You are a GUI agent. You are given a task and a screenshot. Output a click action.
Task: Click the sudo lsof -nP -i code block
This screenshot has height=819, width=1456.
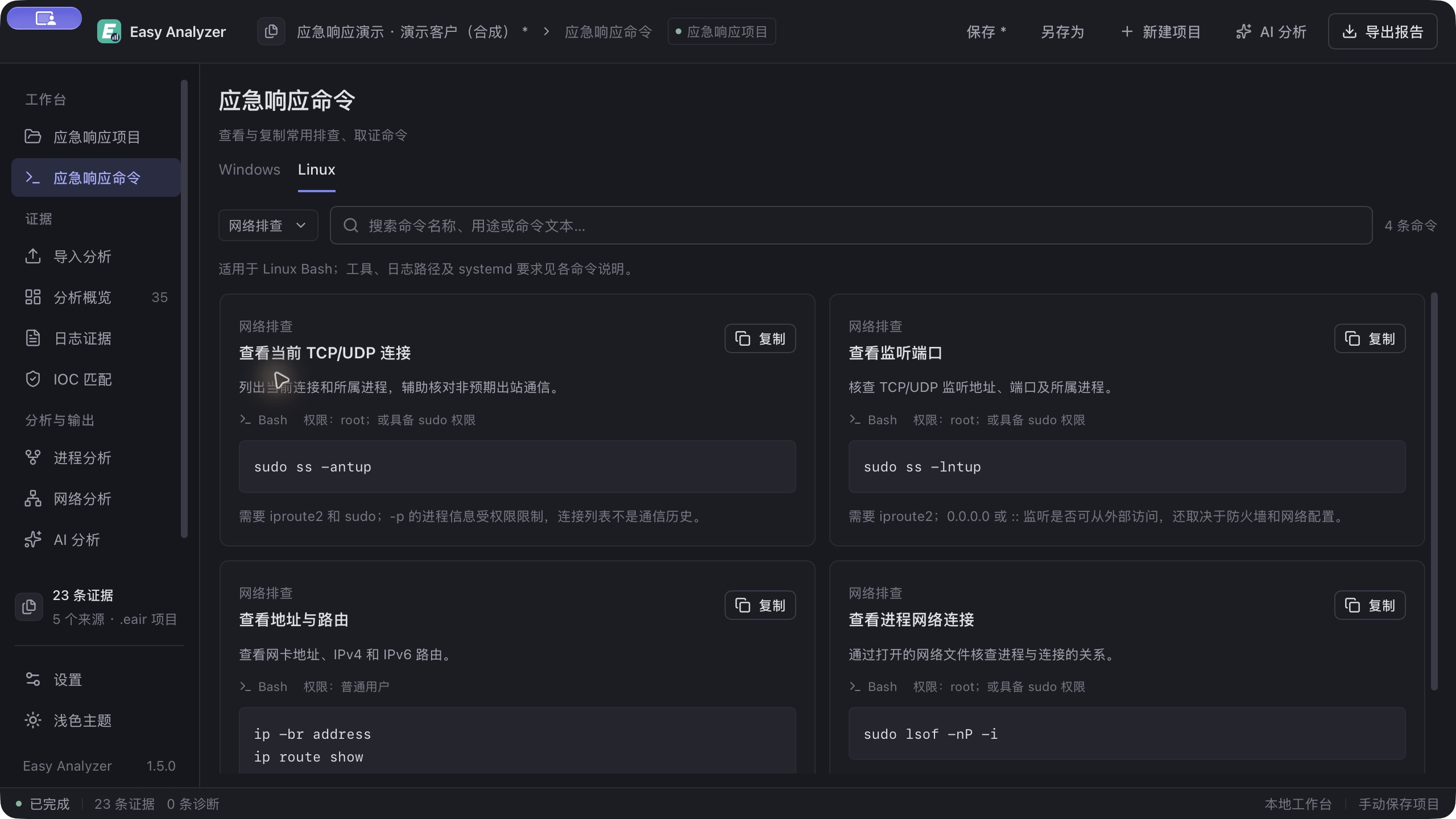(1127, 734)
